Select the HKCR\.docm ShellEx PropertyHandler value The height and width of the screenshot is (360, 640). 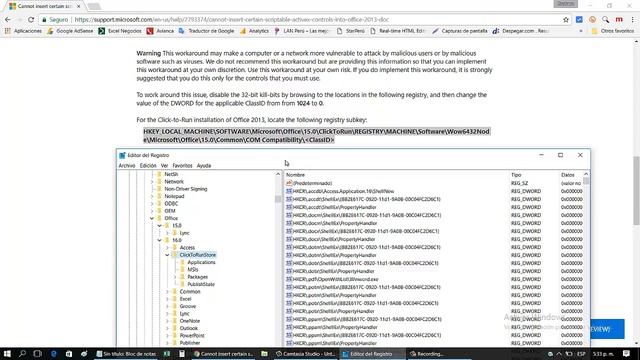coord(335,223)
